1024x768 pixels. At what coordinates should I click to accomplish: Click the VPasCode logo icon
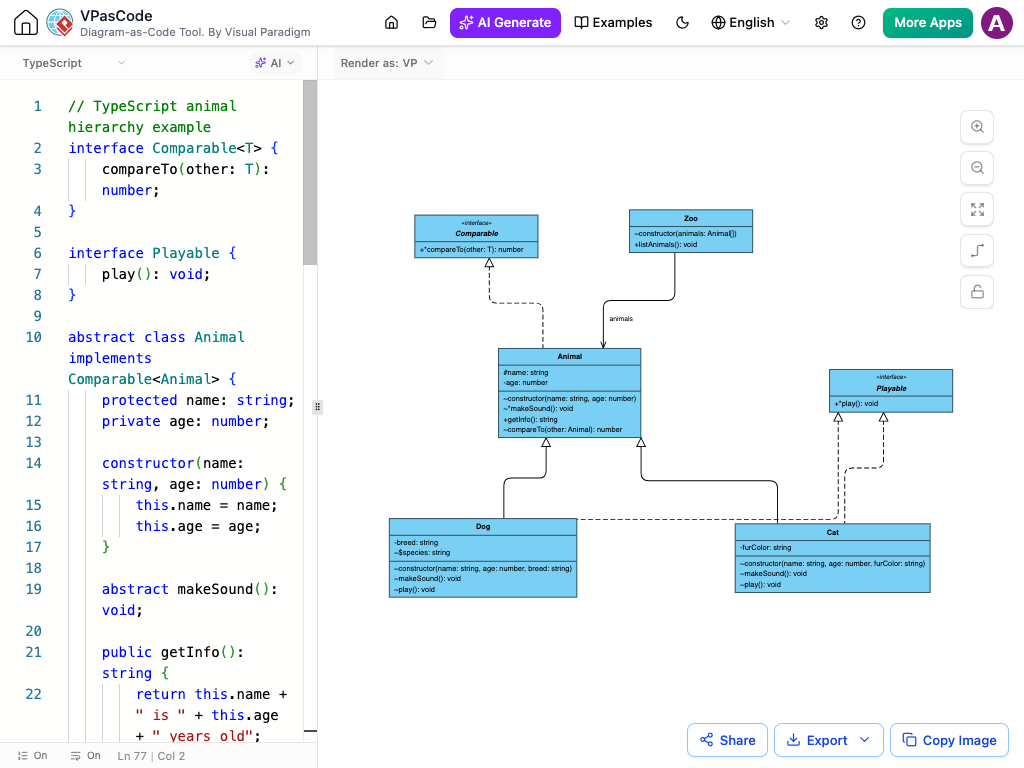click(x=60, y=23)
